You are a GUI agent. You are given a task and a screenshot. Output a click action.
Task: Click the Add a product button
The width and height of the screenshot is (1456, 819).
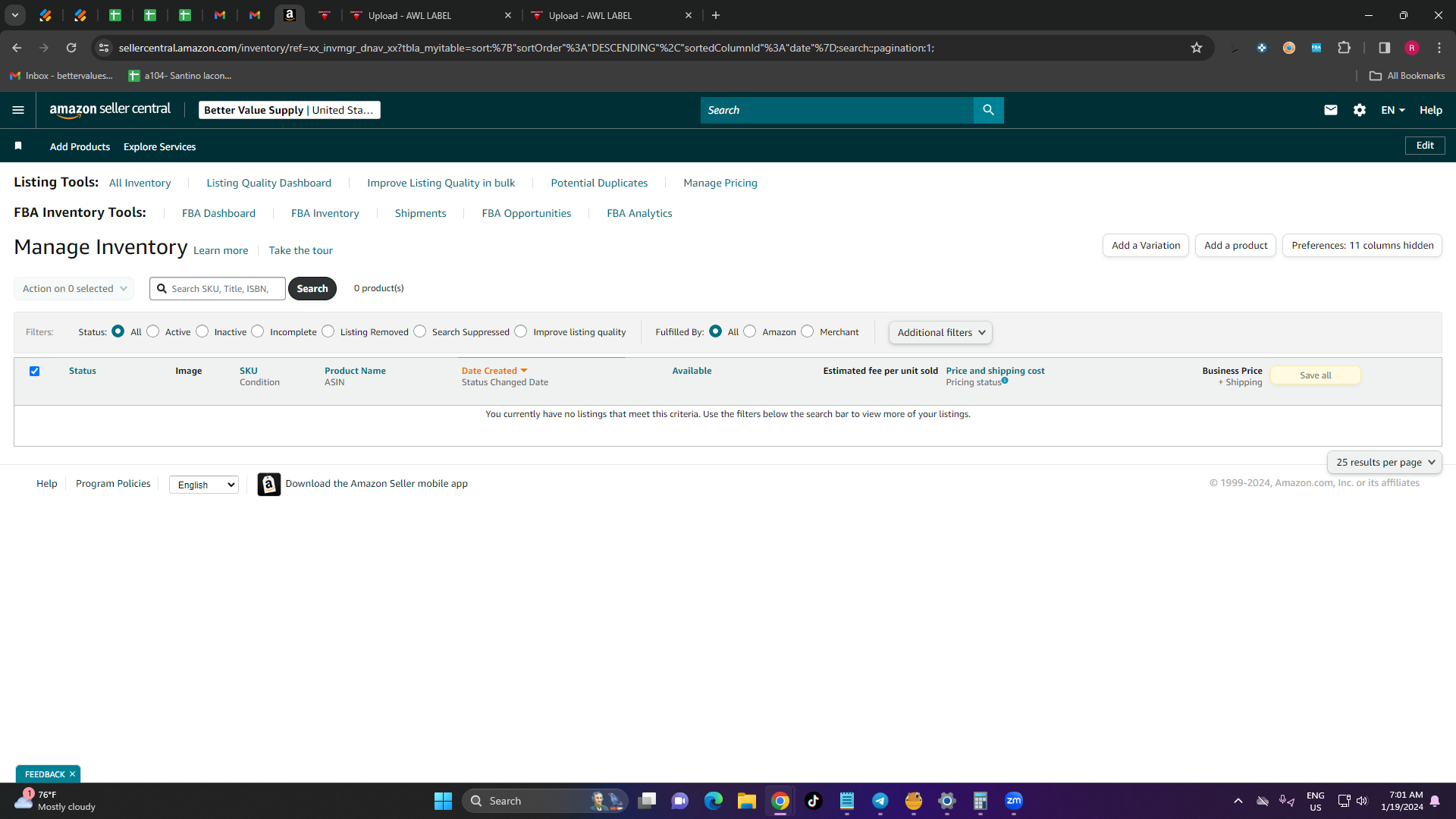[x=1235, y=245]
